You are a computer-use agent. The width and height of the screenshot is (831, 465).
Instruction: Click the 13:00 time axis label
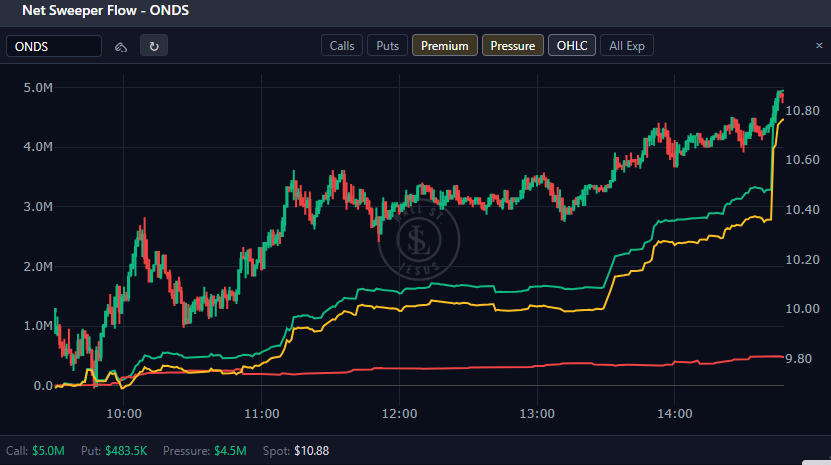coord(537,414)
